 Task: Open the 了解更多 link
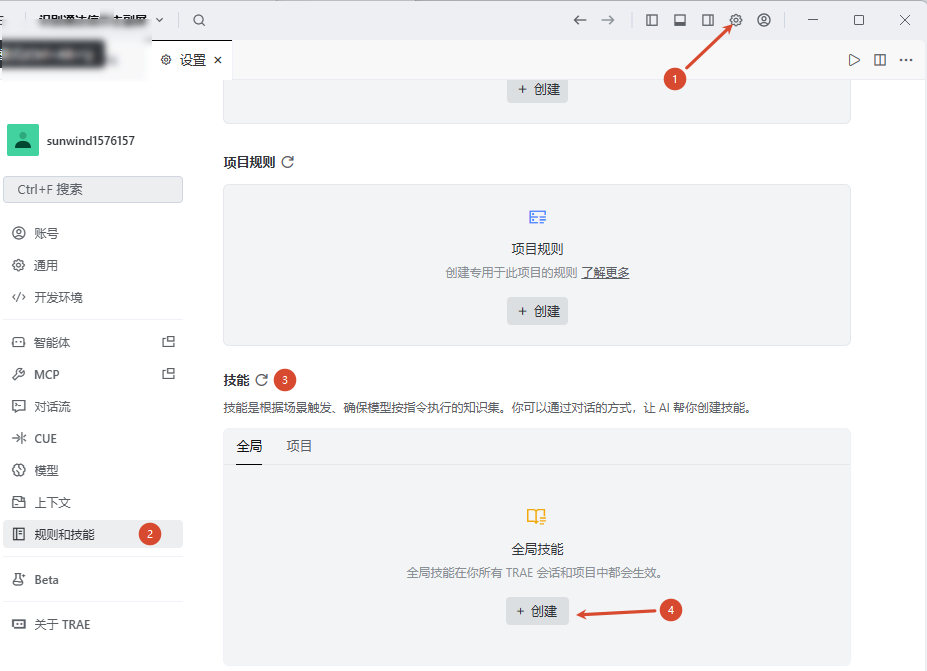coord(605,273)
